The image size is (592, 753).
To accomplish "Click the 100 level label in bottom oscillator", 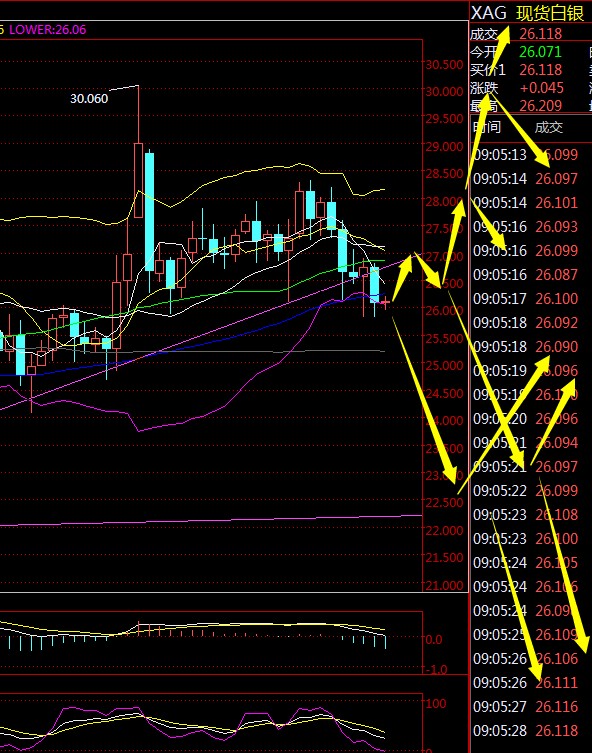I will point(435,704).
